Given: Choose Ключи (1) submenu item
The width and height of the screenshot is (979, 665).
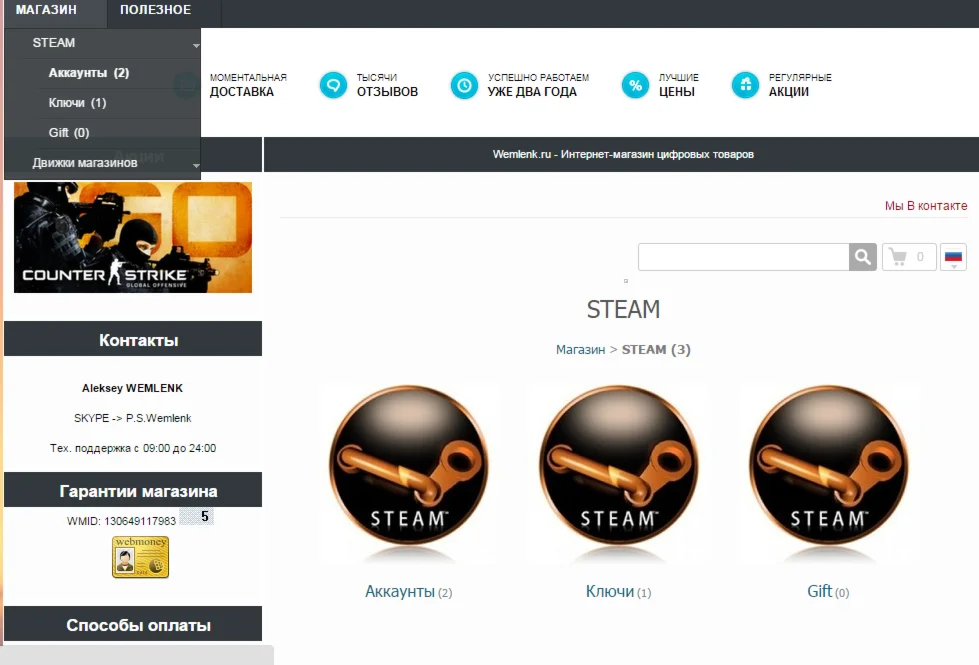Looking at the screenshot, I should (77, 103).
